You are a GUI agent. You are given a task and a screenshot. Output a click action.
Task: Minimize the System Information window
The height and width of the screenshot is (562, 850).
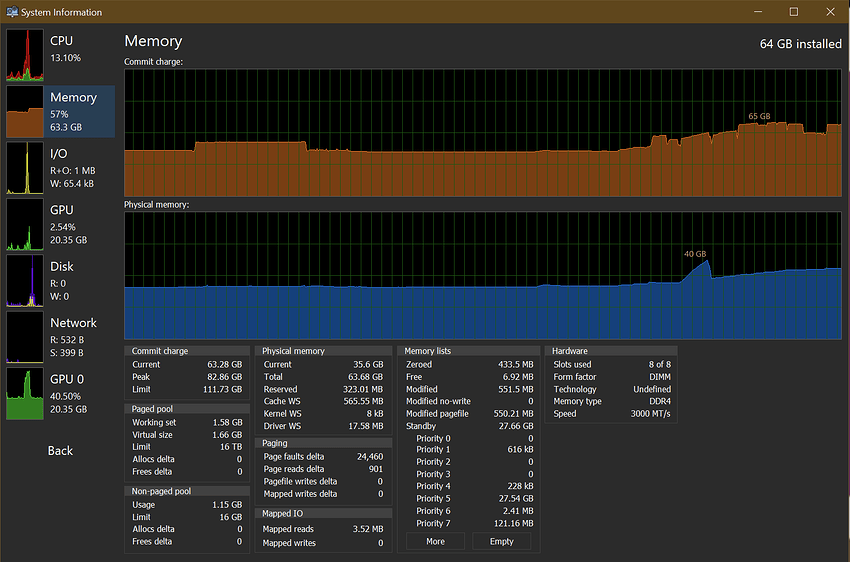(x=759, y=12)
